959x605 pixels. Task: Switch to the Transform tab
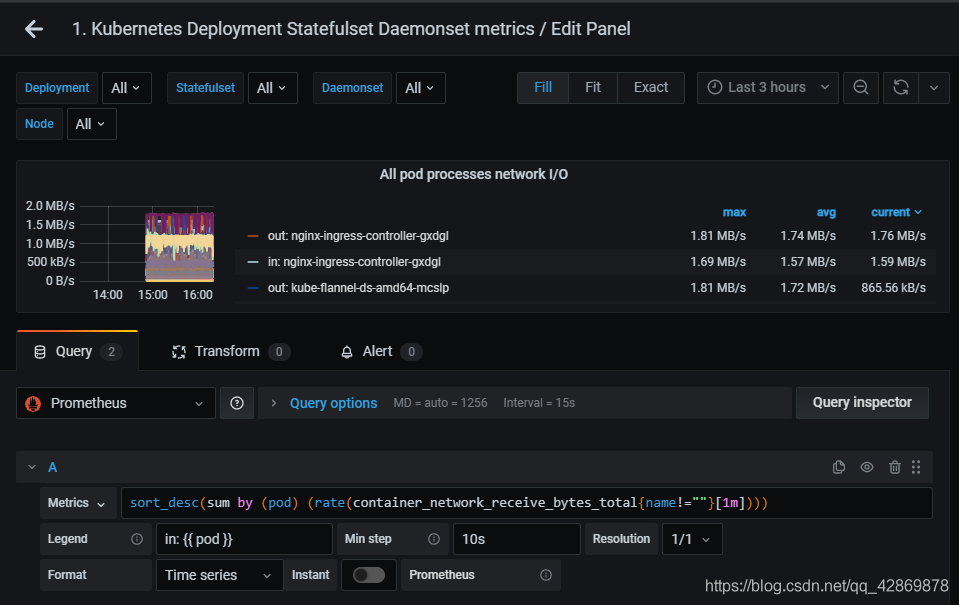[230, 351]
